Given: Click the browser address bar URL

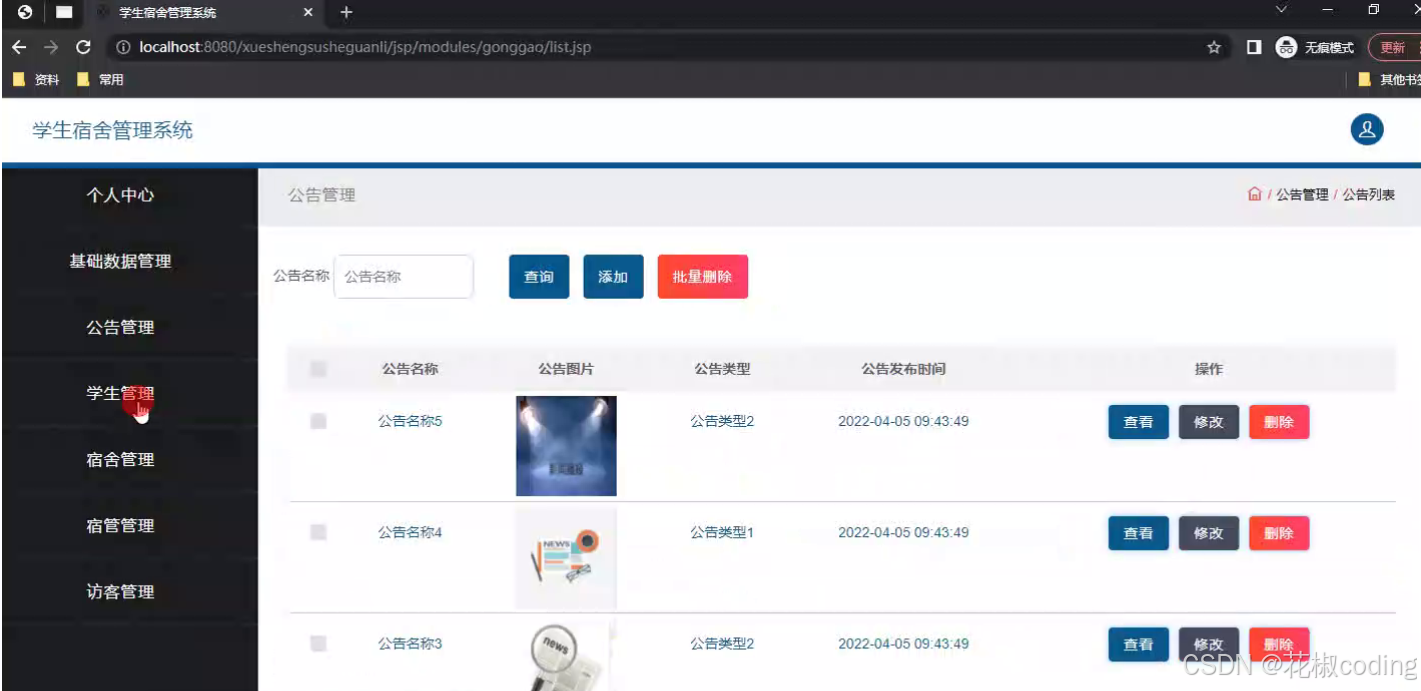Looking at the screenshot, I should click(365, 47).
